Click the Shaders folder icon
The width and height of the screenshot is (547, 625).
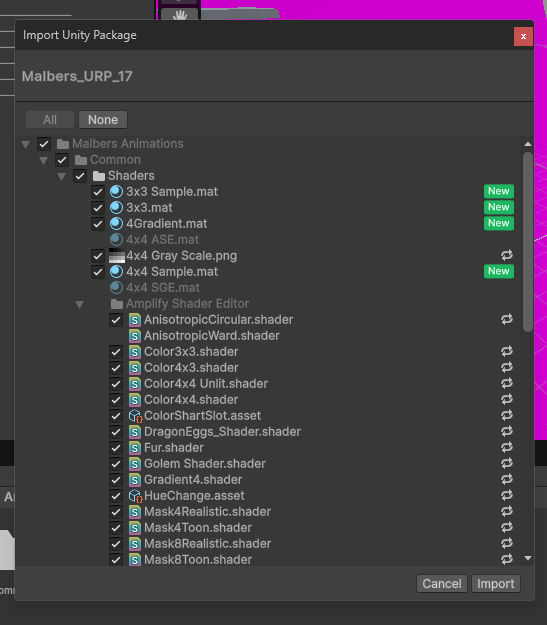(x=98, y=176)
